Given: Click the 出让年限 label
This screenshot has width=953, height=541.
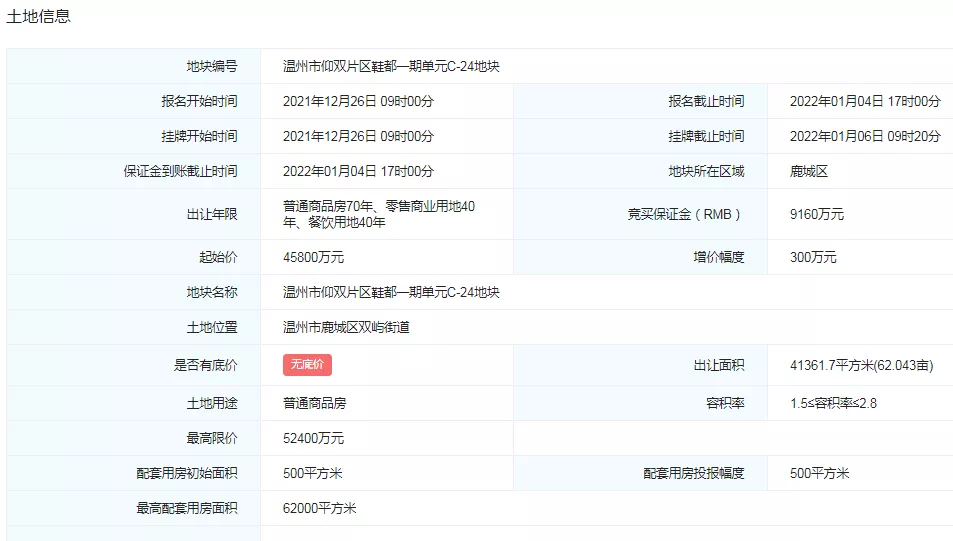Looking at the screenshot, I should pos(212,214).
